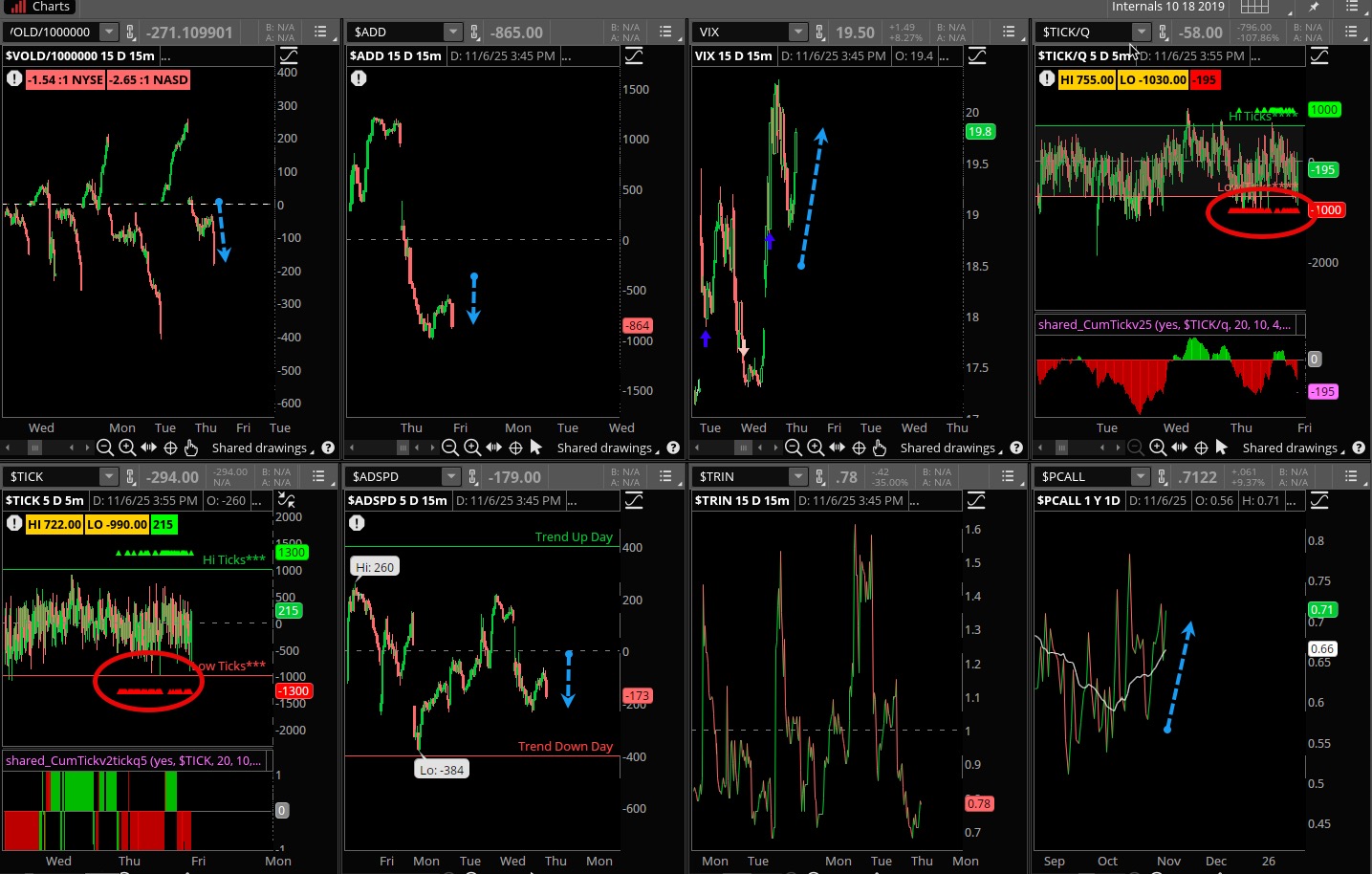Click the help icon under the $ADD chart
1372x874 pixels.
673,448
